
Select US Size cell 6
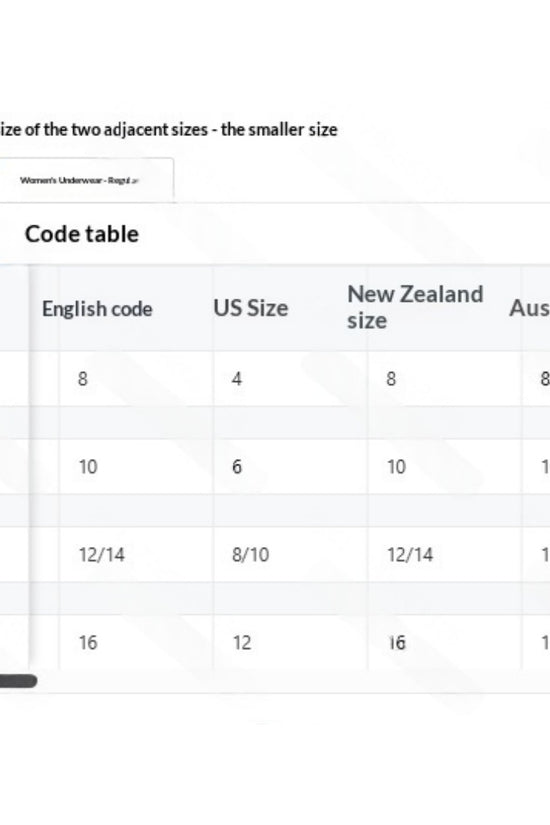[237, 467]
